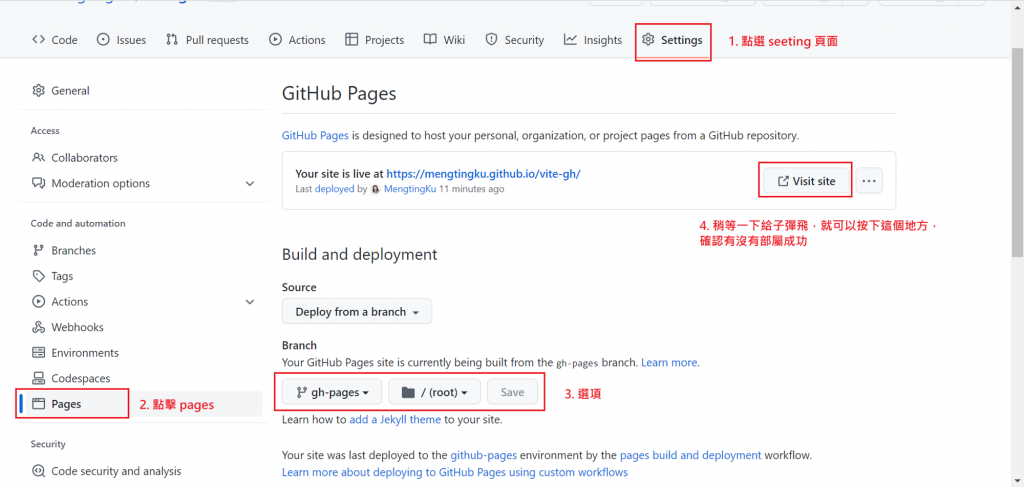Open the github-pages environment link
The height and width of the screenshot is (487, 1024).
point(484,455)
